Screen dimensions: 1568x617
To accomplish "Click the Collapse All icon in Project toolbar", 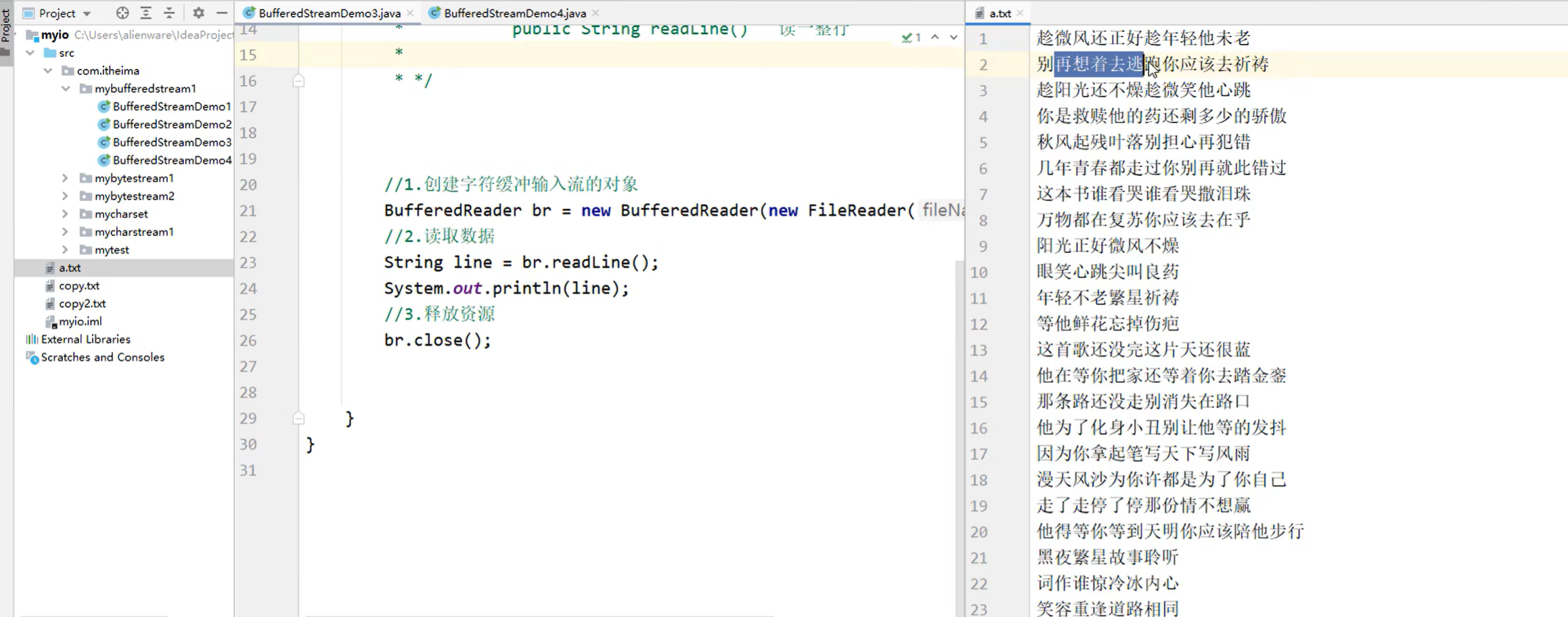I will 169,12.
